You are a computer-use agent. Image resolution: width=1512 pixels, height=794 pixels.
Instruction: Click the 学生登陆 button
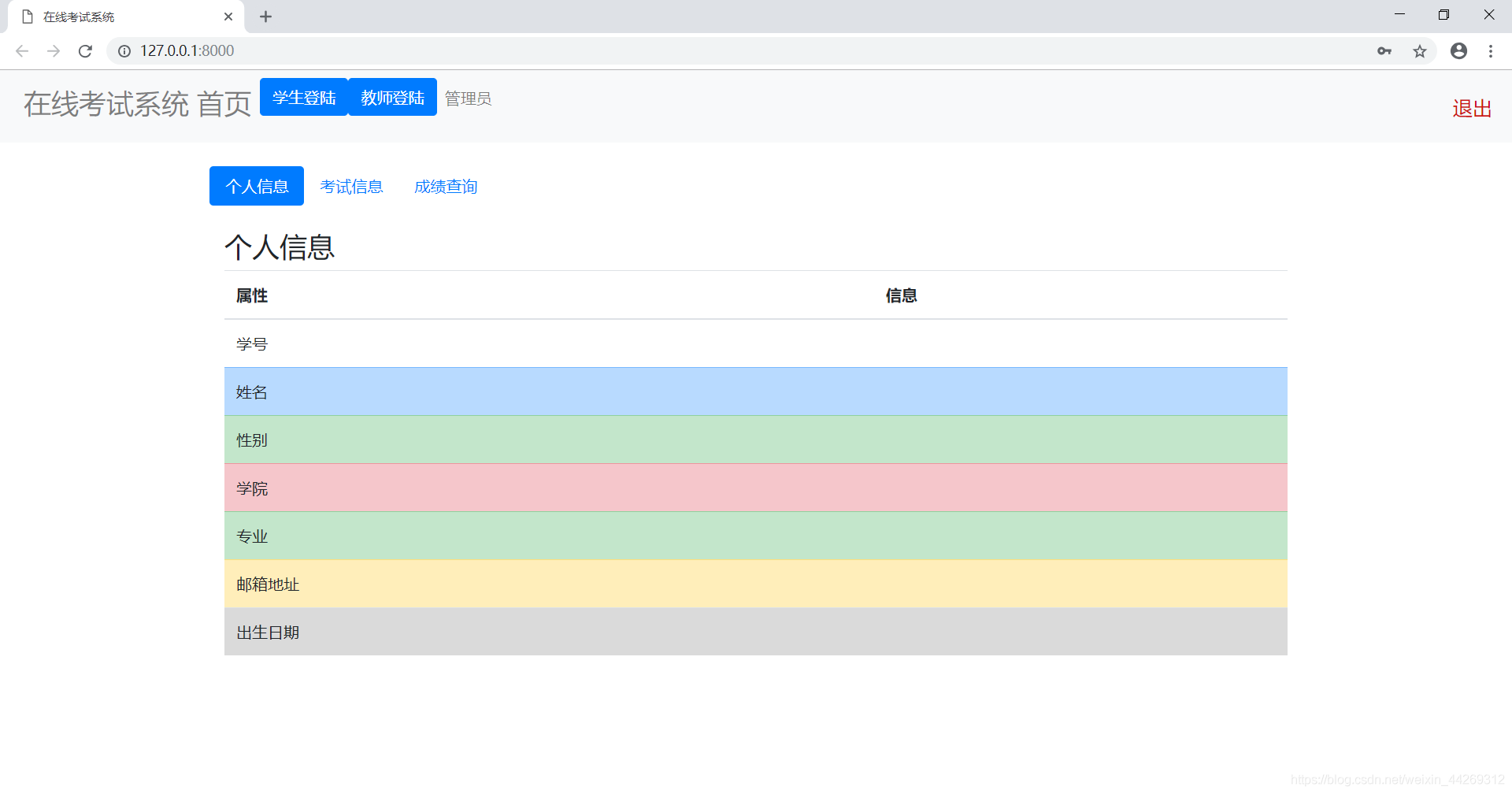tap(304, 97)
